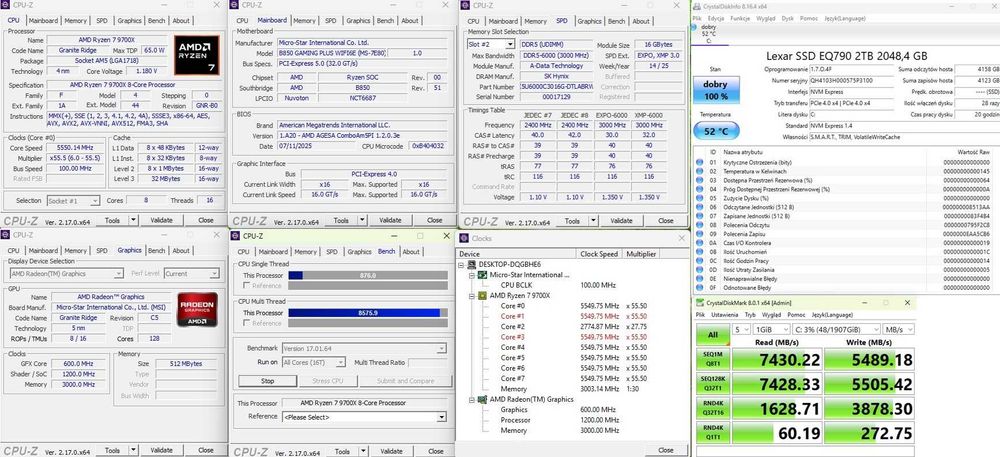Screen dimensions: 1000x457
Task: Click the Stop button in the Bench window
Action: 268,381
